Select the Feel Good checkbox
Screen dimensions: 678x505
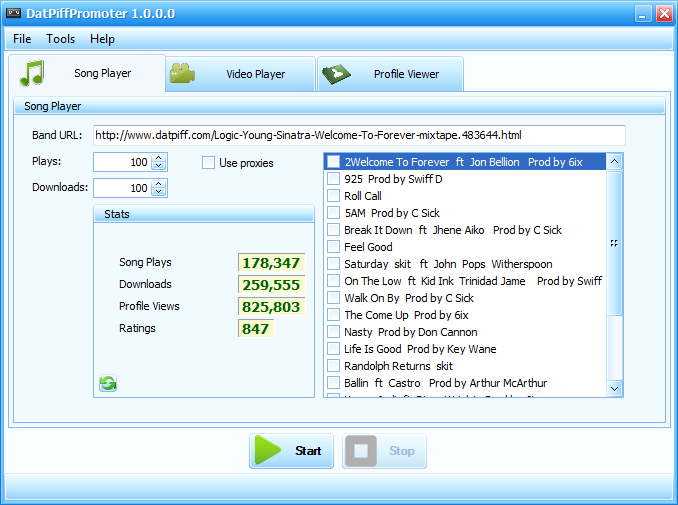[x=333, y=247]
